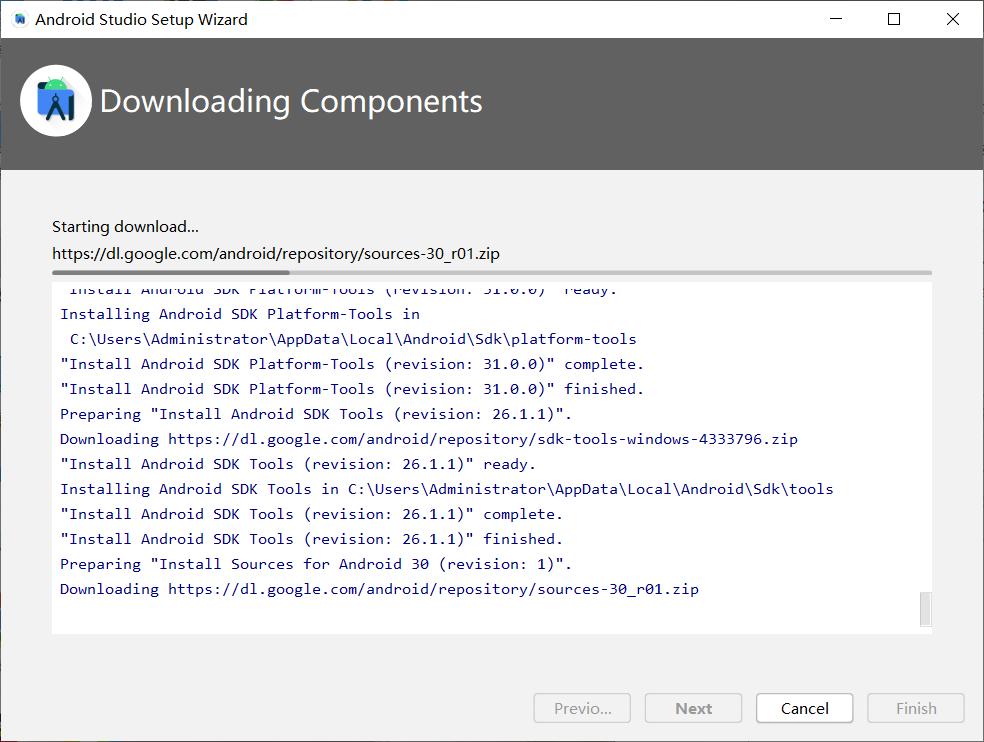Click the 'Downloading Components' heading
The height and width of the screenshot is (742, 984).
point(291,102)
